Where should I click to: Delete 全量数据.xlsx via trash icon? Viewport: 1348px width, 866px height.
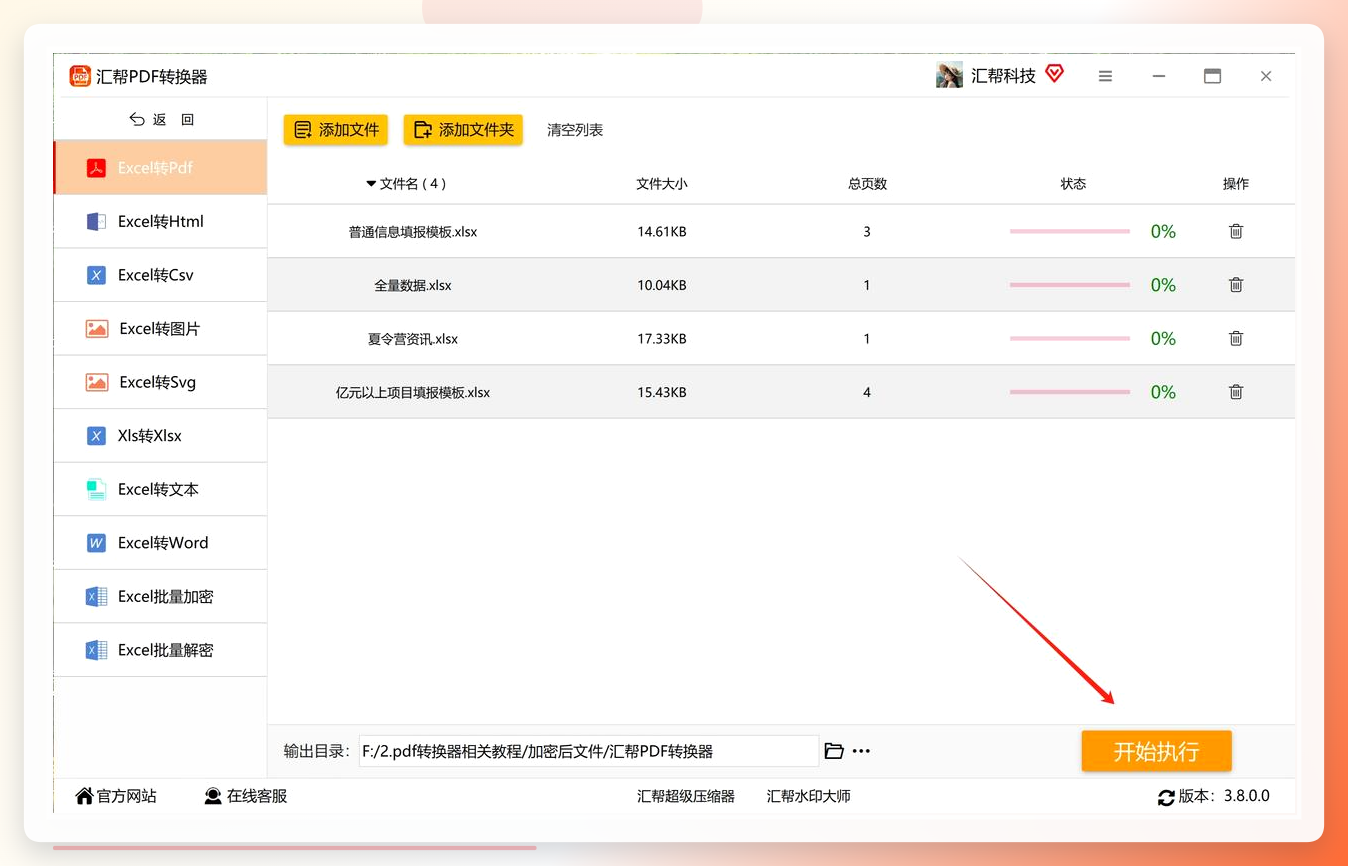[1236, 285]
